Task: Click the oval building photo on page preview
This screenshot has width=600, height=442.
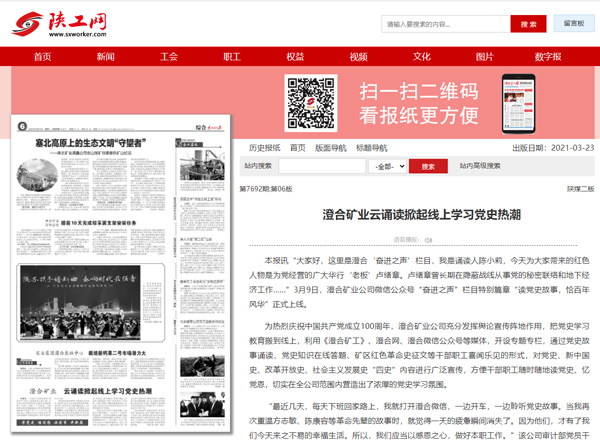Action: [x=37, y=175]
